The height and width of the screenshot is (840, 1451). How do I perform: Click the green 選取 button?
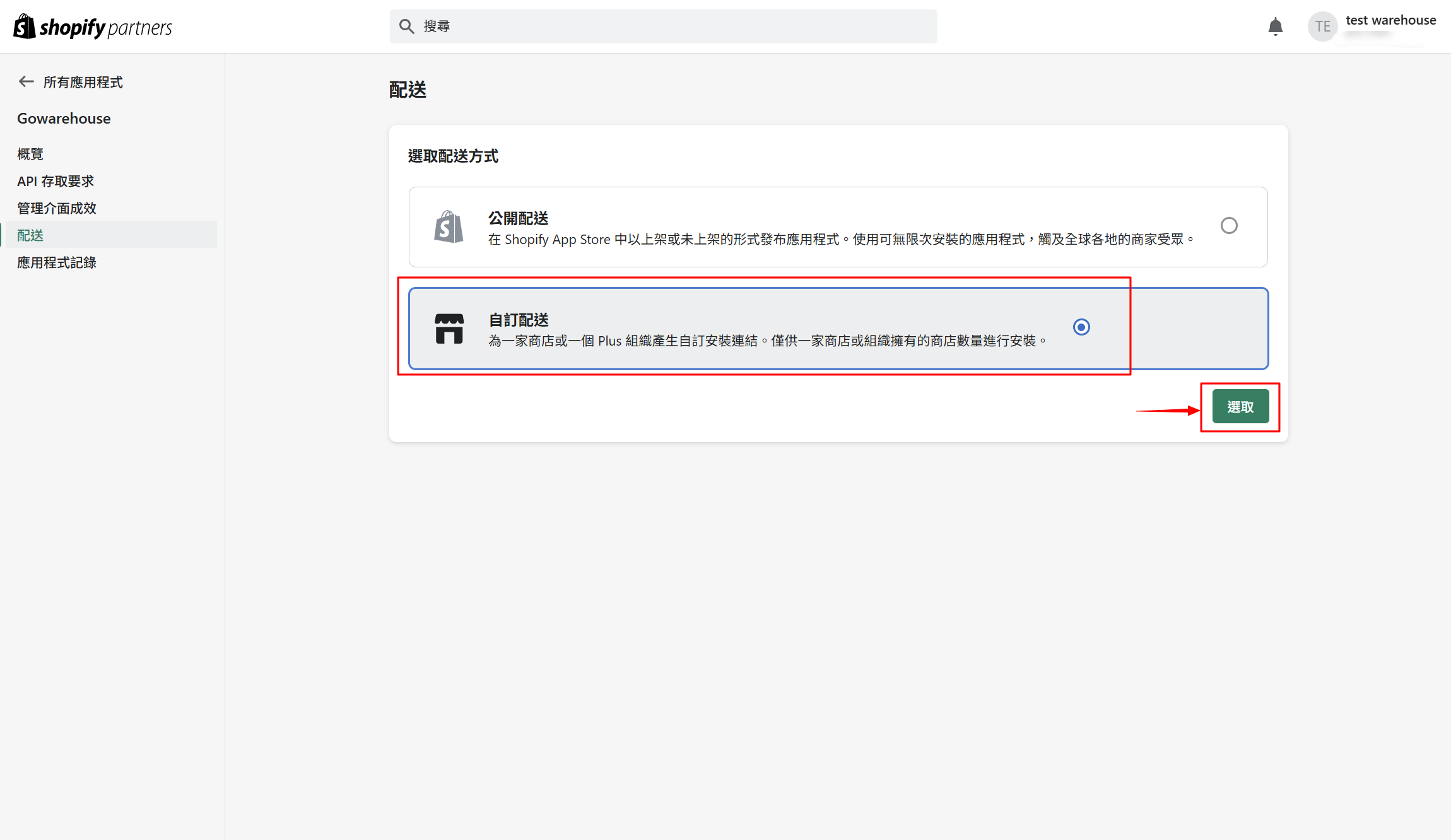point(1240,407)
